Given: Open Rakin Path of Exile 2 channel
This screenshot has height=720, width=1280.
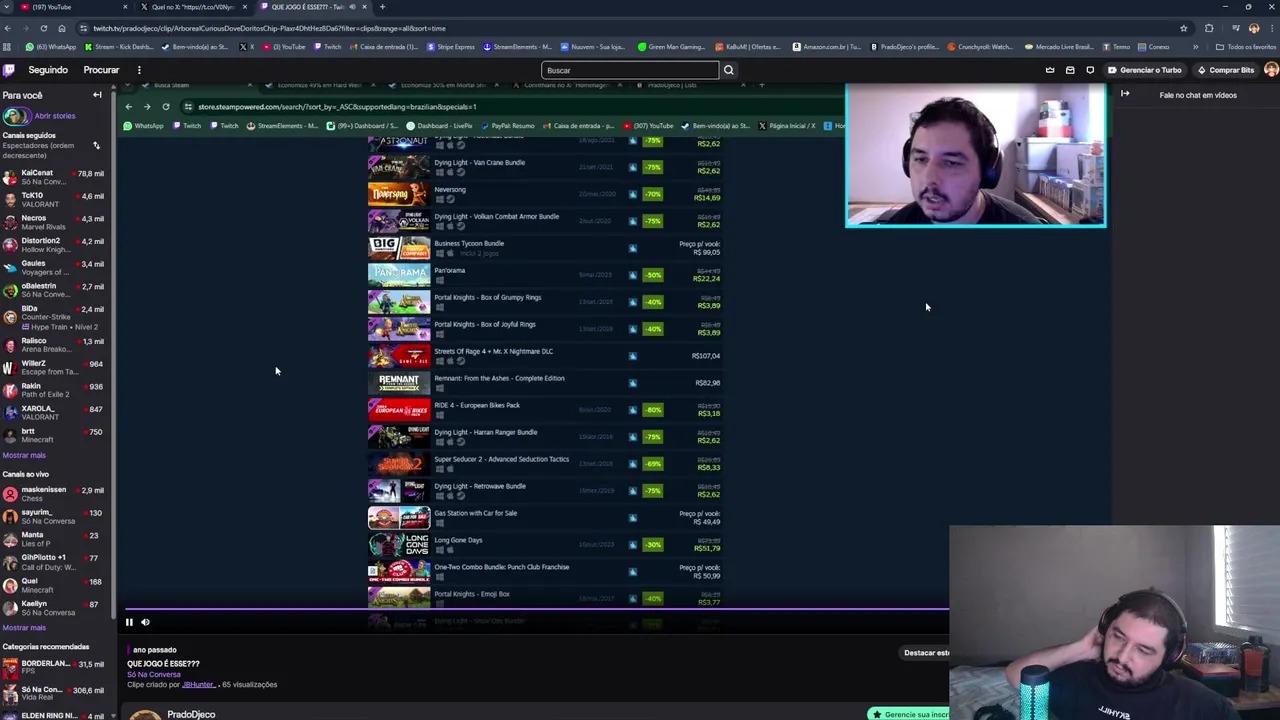Looking at the screenshot, I should (x=57, y=390).
